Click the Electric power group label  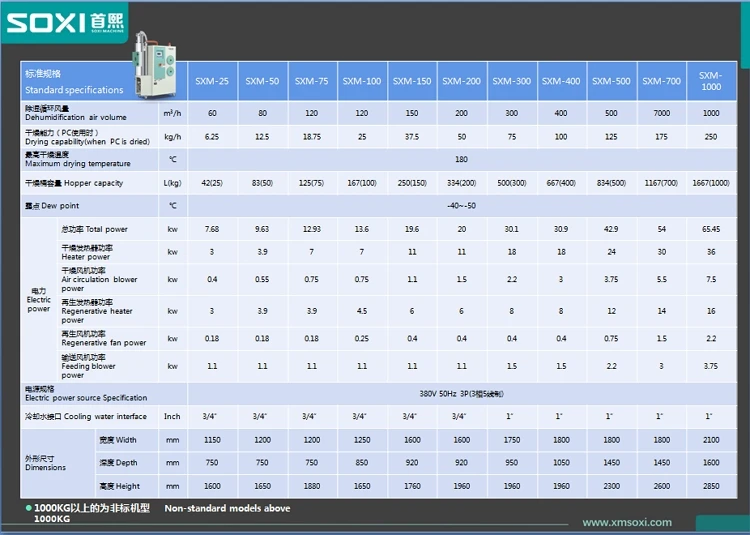[x=39, y=299]
